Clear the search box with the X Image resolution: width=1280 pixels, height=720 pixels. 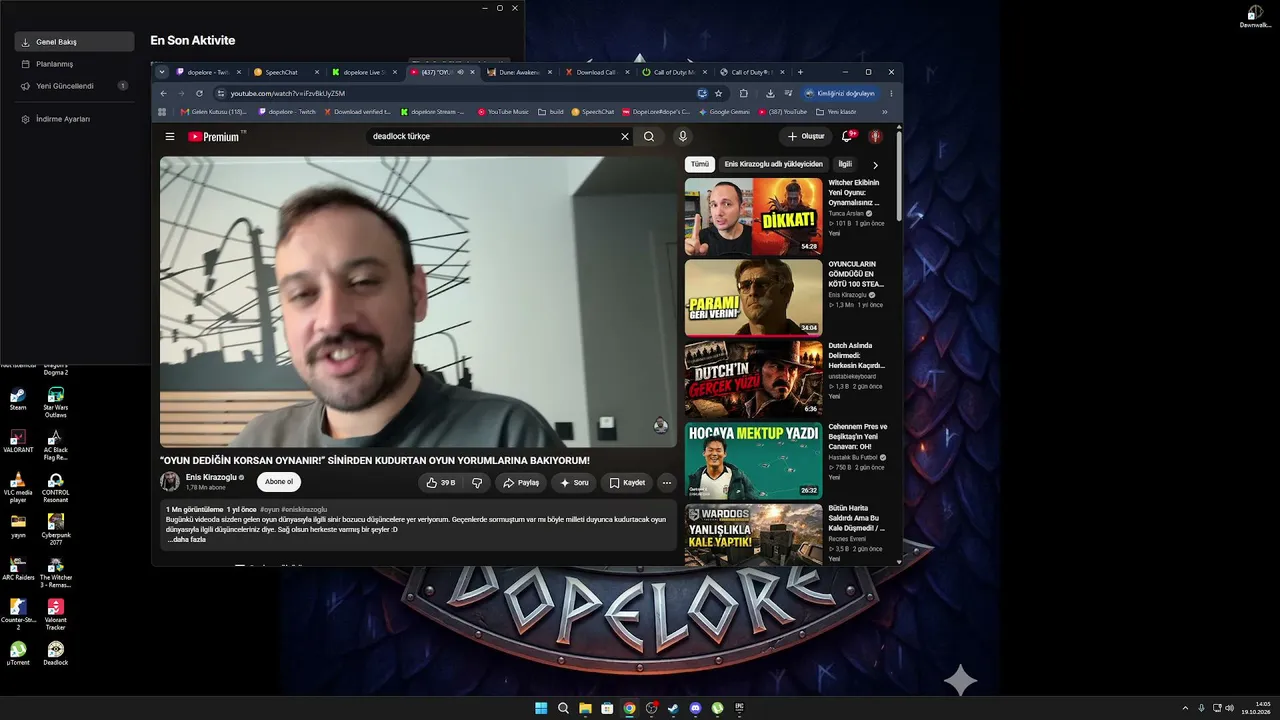[x=625, y=136]
